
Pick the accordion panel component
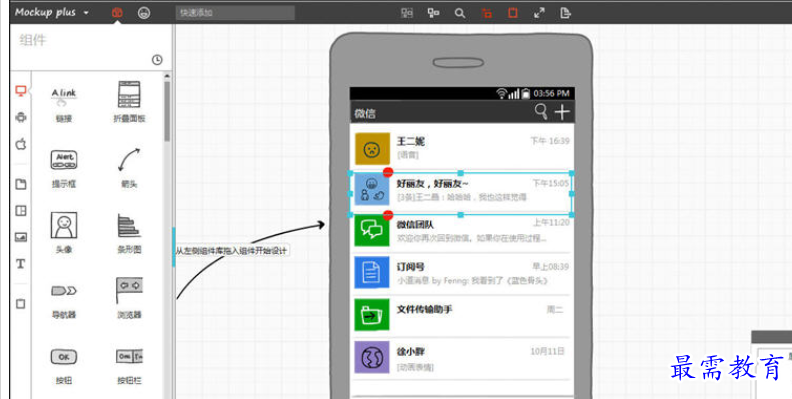[129, 102]
